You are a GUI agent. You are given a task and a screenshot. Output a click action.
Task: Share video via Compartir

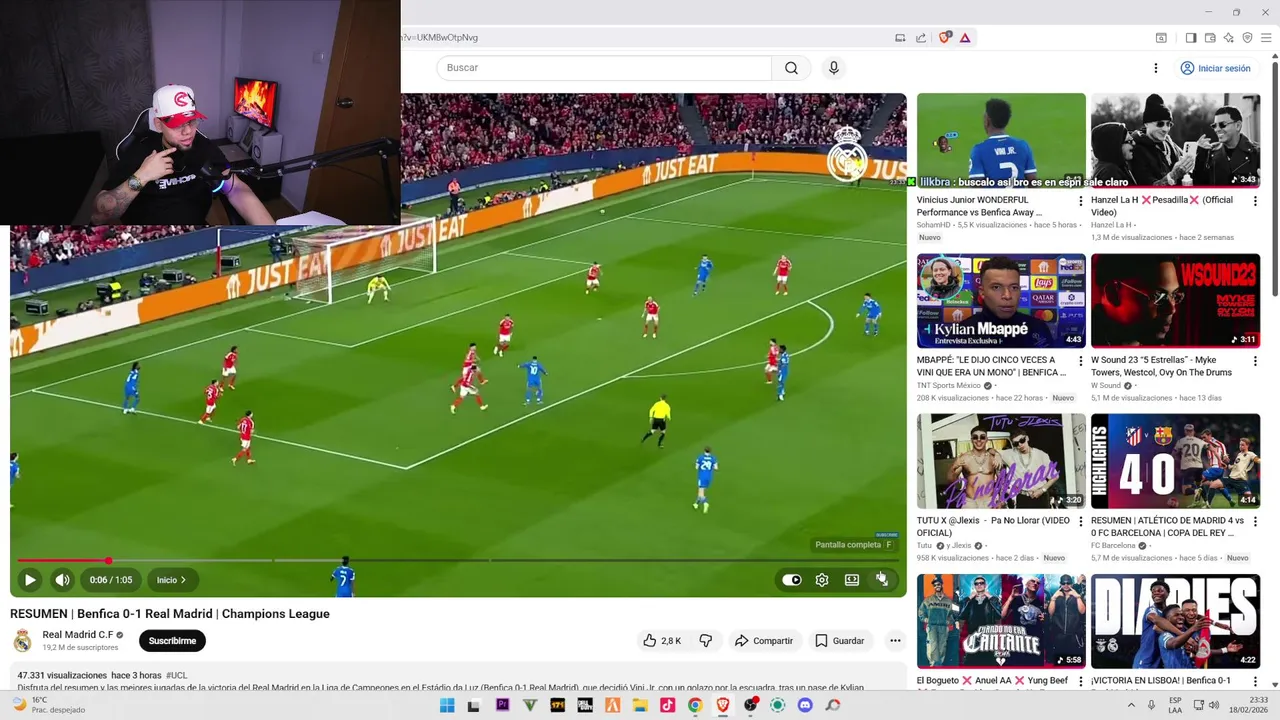763,641
